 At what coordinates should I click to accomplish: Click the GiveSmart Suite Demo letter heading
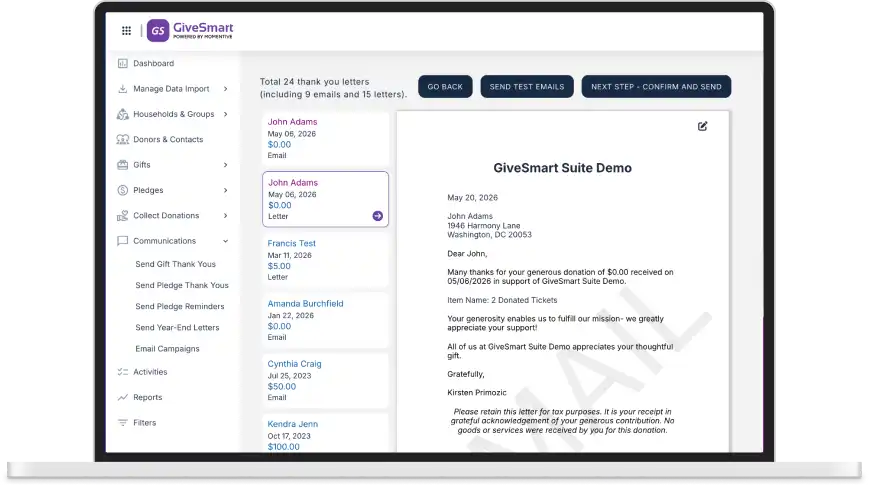coord(563,168)
